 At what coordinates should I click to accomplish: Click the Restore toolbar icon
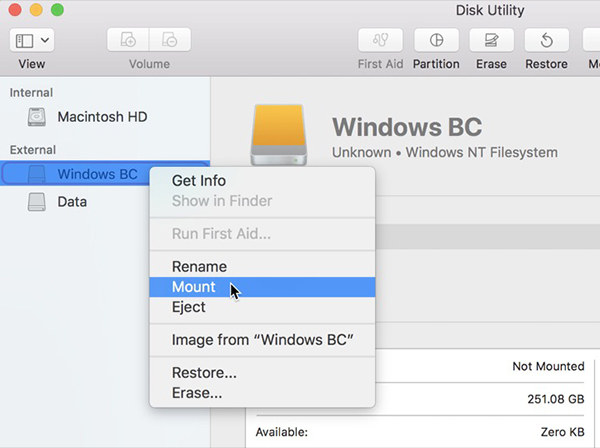pyautogui.click(x=546, y=40)
